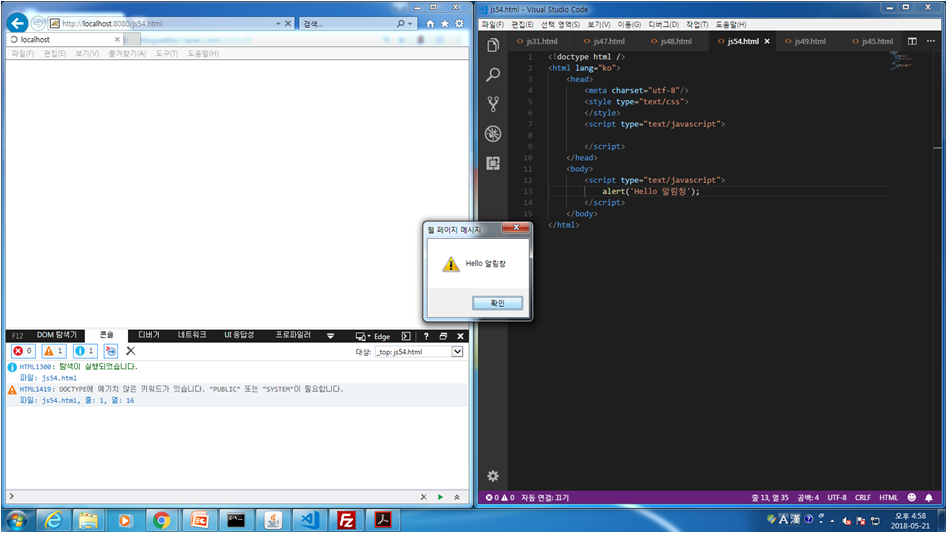The height and width of the screenshot is (533, 947).
Task: Open F12 developer tools help
Action: coord(426,336)
